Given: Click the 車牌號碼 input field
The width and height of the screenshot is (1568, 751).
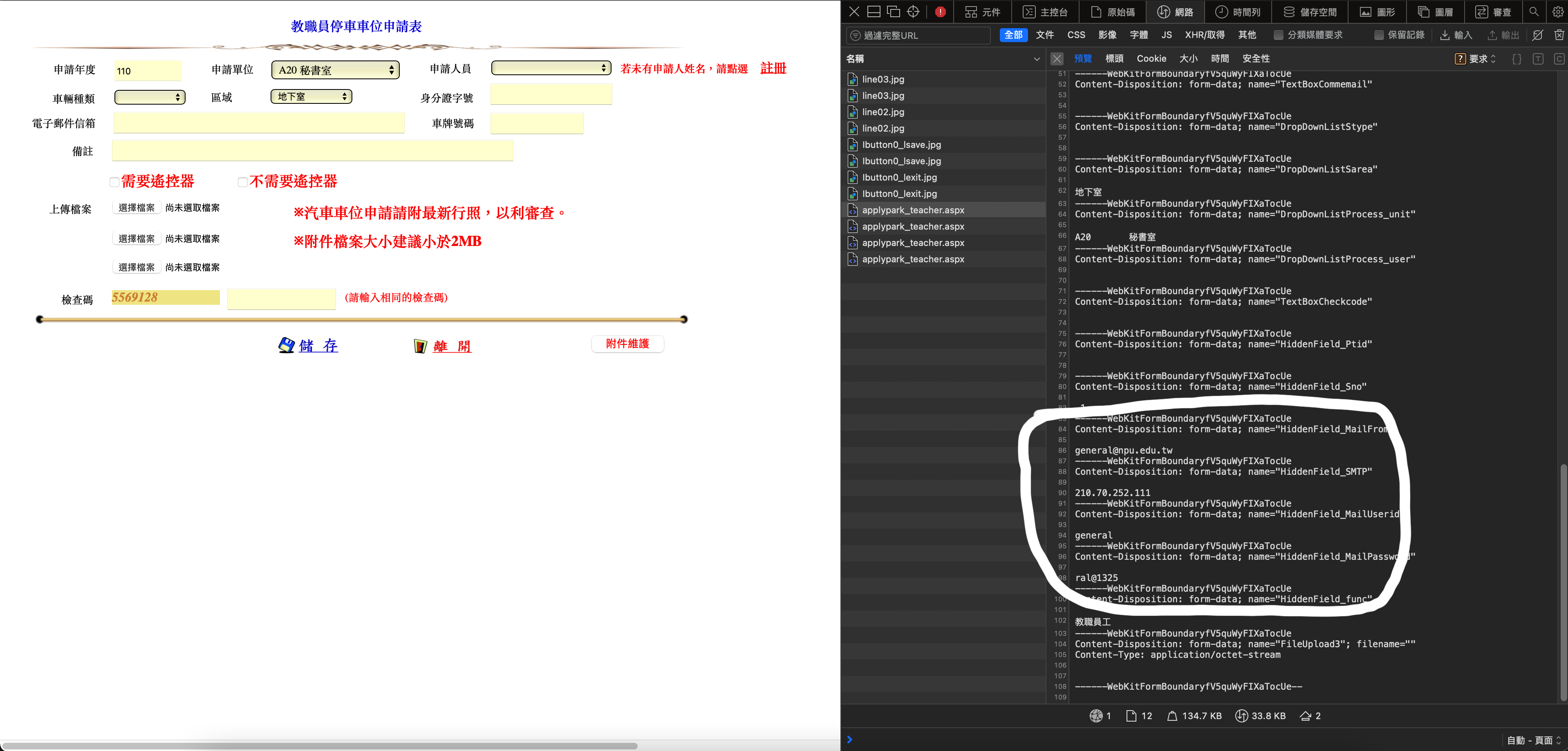Looking at the screenshot, I should [x=537, y=123].
